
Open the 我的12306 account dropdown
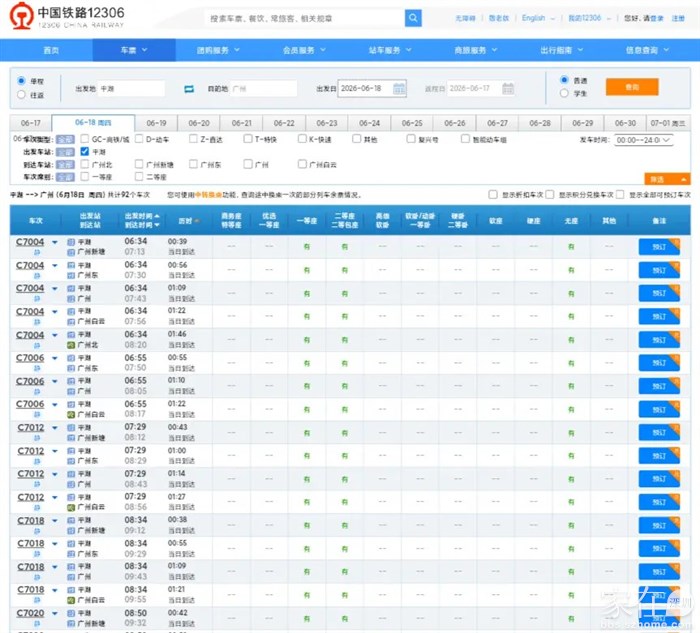[589, 18]
